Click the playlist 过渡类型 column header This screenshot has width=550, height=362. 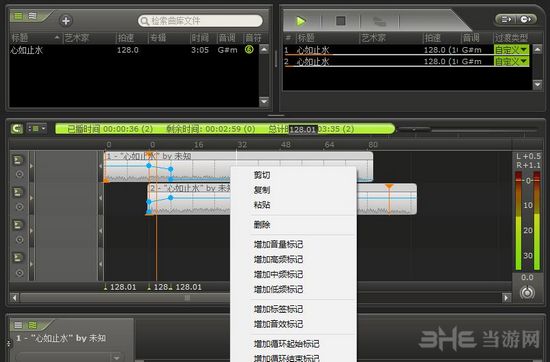point(512,38)
